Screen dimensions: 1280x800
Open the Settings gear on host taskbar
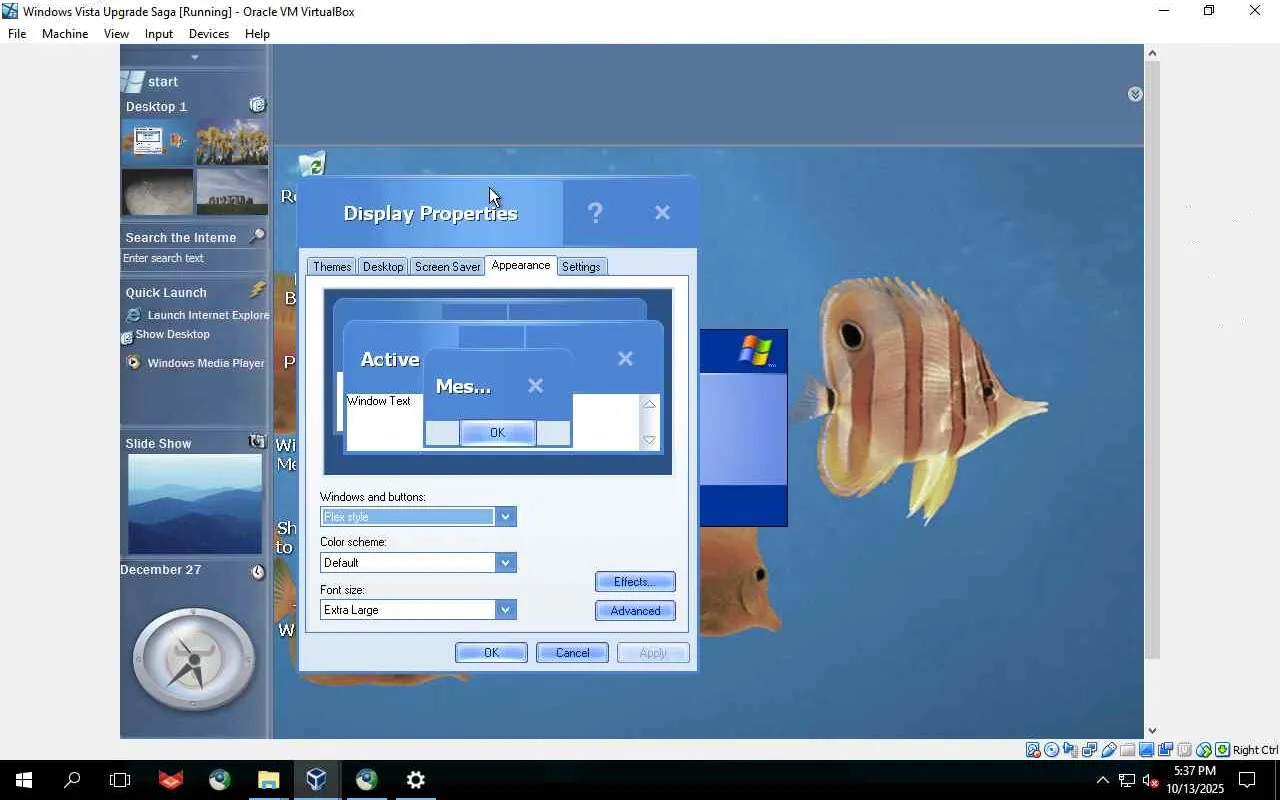(x=416, y=780)
